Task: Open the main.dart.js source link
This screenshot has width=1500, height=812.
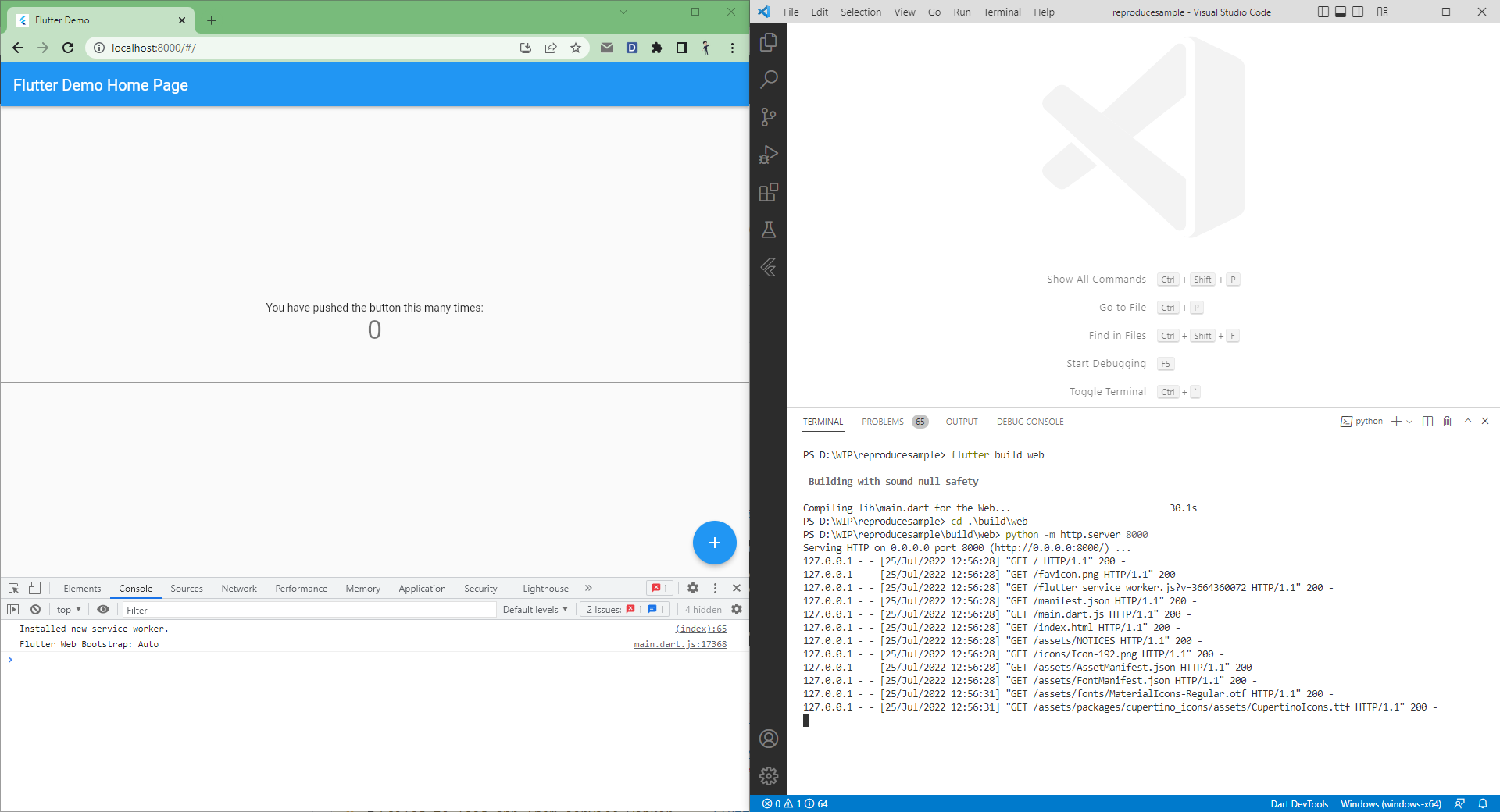Action: pyautogui.click(x=680, y=644)
